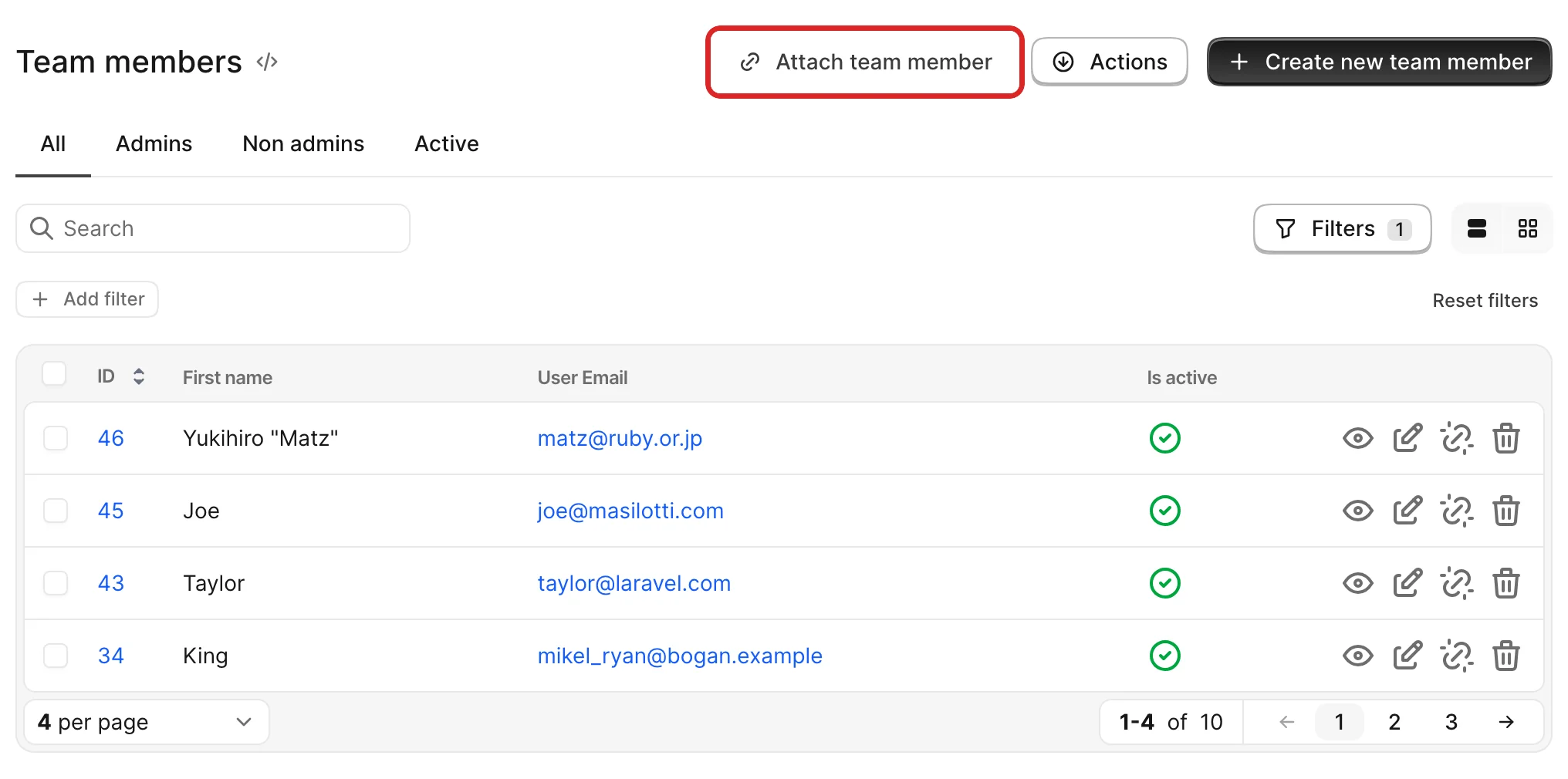Detach the Taylor team member
This screenshot has width=1568, height=779.
click(1457, 583)
